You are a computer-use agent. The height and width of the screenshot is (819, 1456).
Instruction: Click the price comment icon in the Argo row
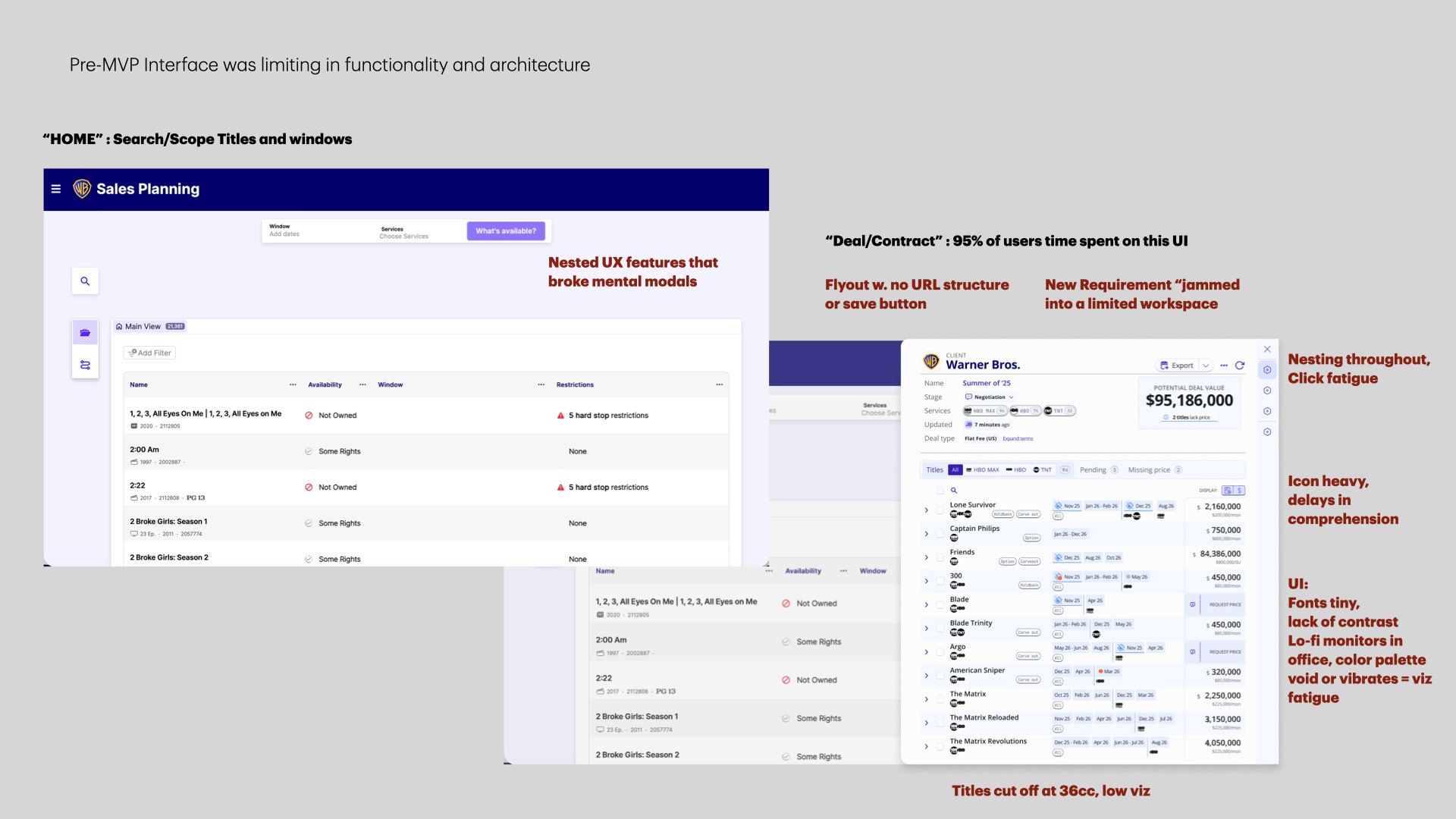tap(1193, 652)
